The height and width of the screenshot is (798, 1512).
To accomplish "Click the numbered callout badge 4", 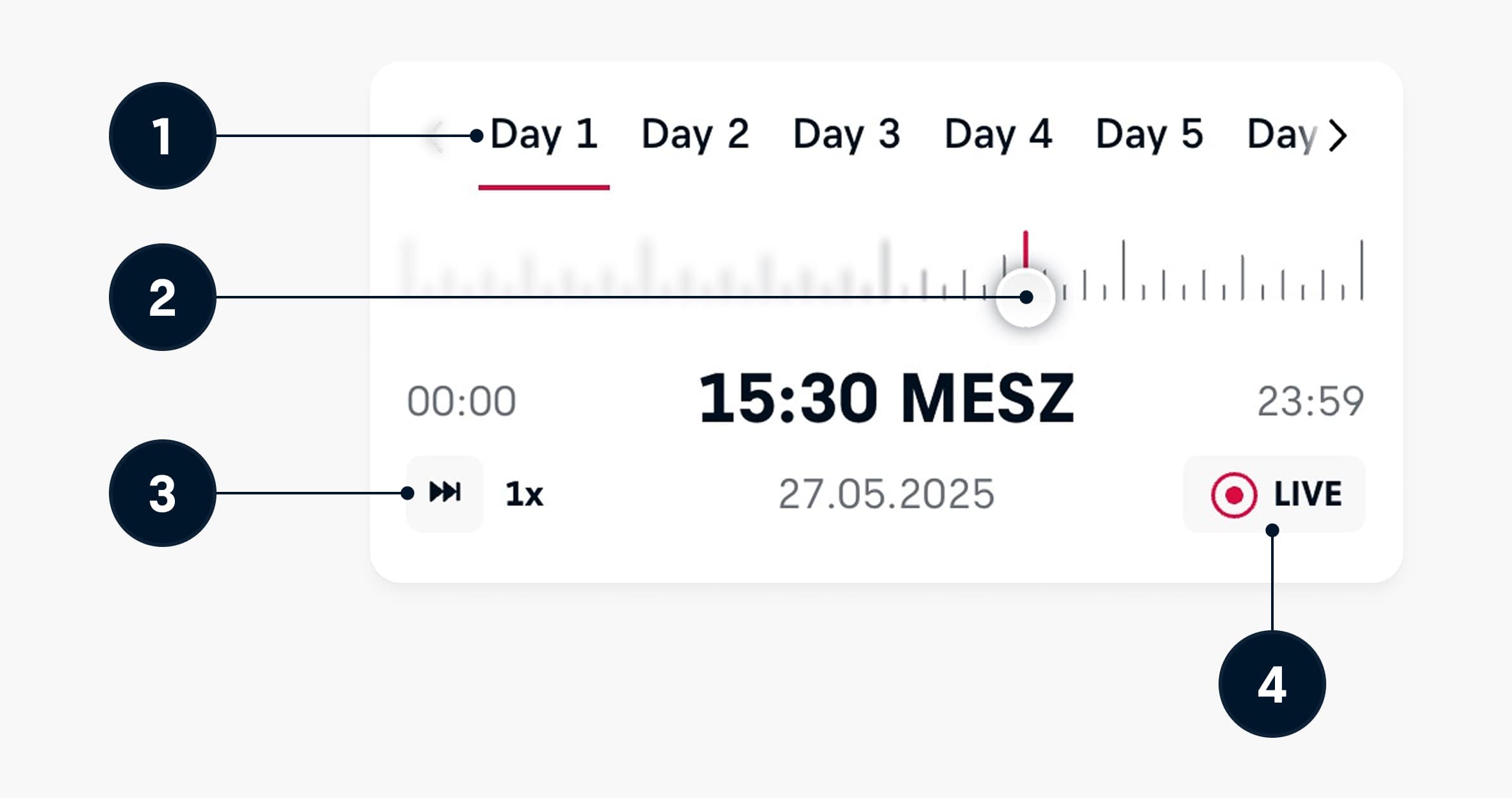I will click(1272, 684).
